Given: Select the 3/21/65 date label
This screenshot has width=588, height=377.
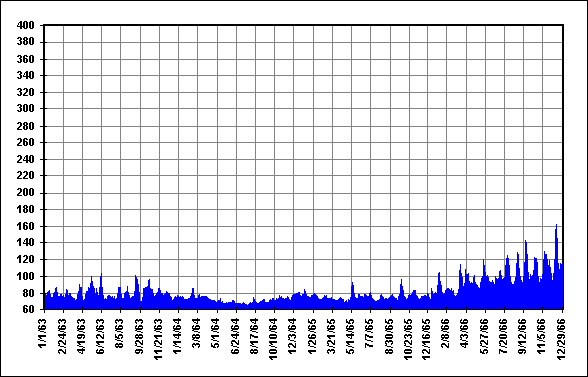Looking at the screenshot, I should pyautogui.click(x=332, y=336).
